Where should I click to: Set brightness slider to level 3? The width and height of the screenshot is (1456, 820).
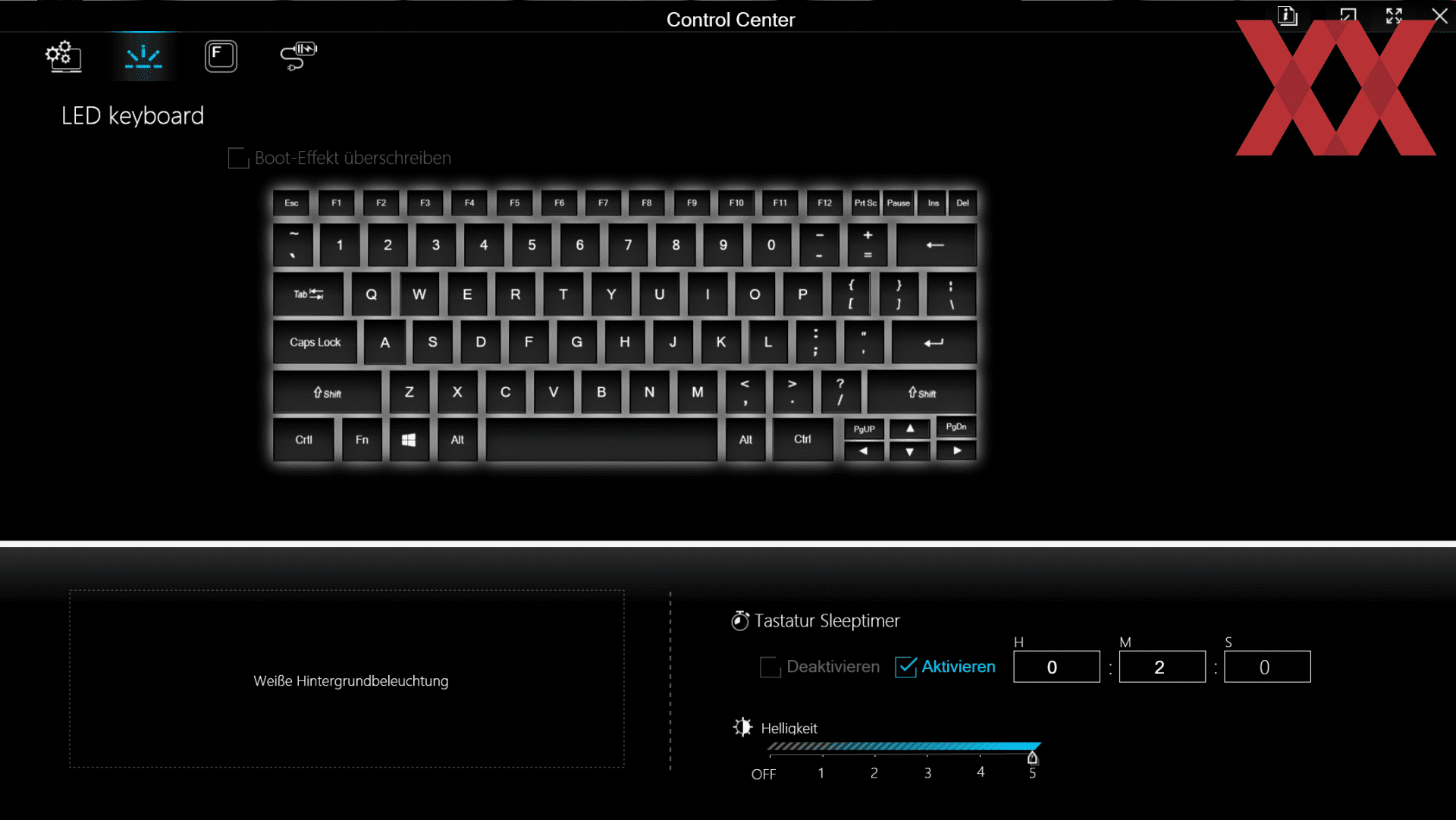pos(927,749)
